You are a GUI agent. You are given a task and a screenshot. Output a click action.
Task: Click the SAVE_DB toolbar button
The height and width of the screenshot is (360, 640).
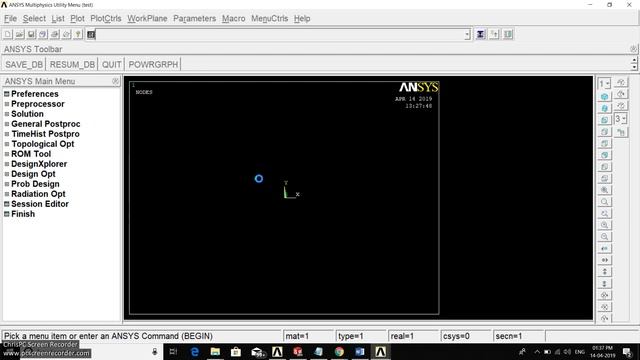[24, 64]
